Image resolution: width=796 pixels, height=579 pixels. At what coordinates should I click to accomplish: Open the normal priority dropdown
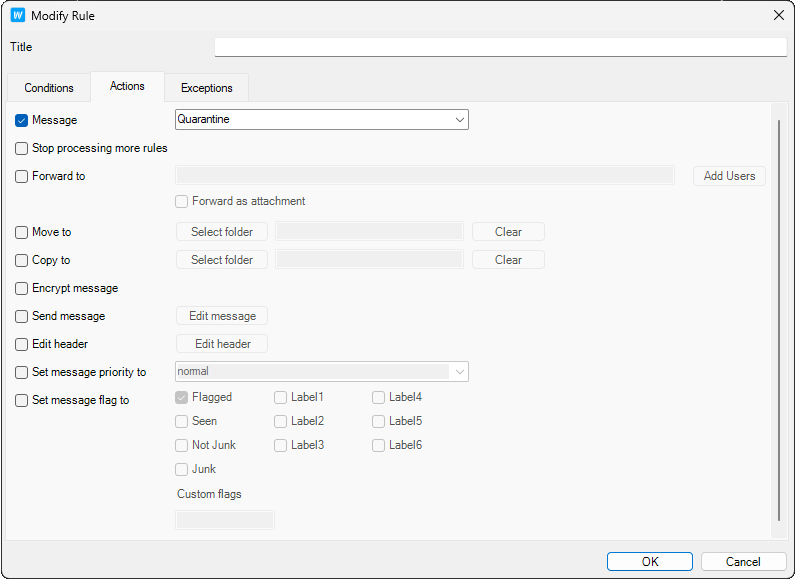pos(322,371)
